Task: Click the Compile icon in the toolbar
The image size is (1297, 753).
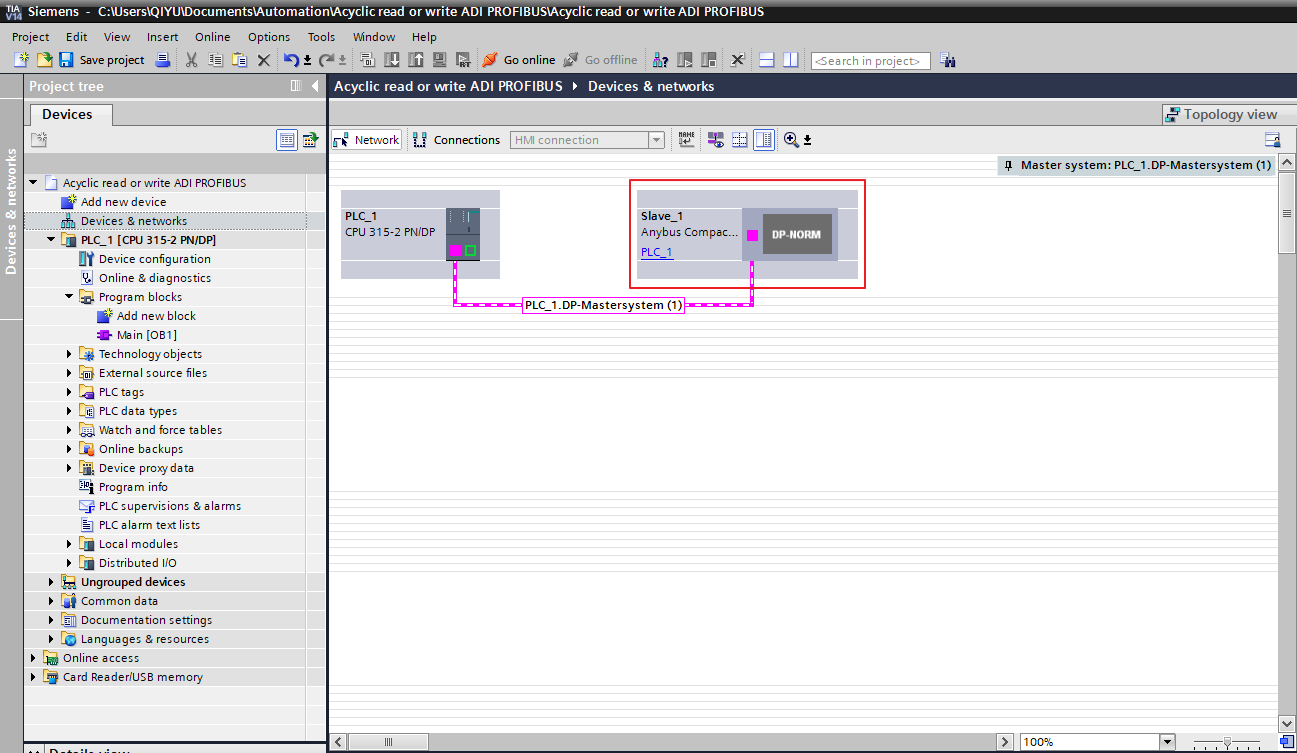Action: (x=367, y=60)
